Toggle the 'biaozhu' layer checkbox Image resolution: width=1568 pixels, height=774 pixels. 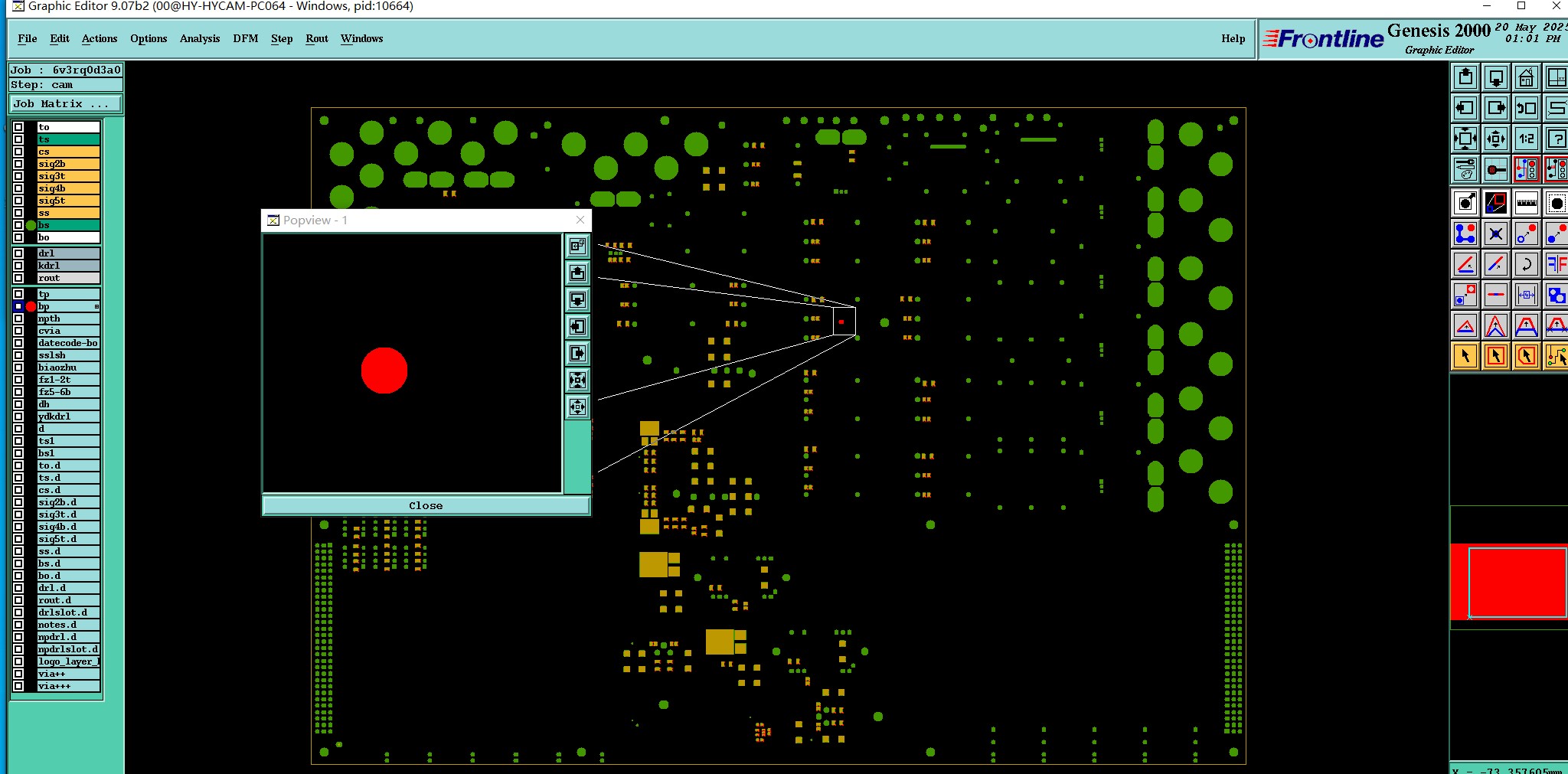point(18,367)
